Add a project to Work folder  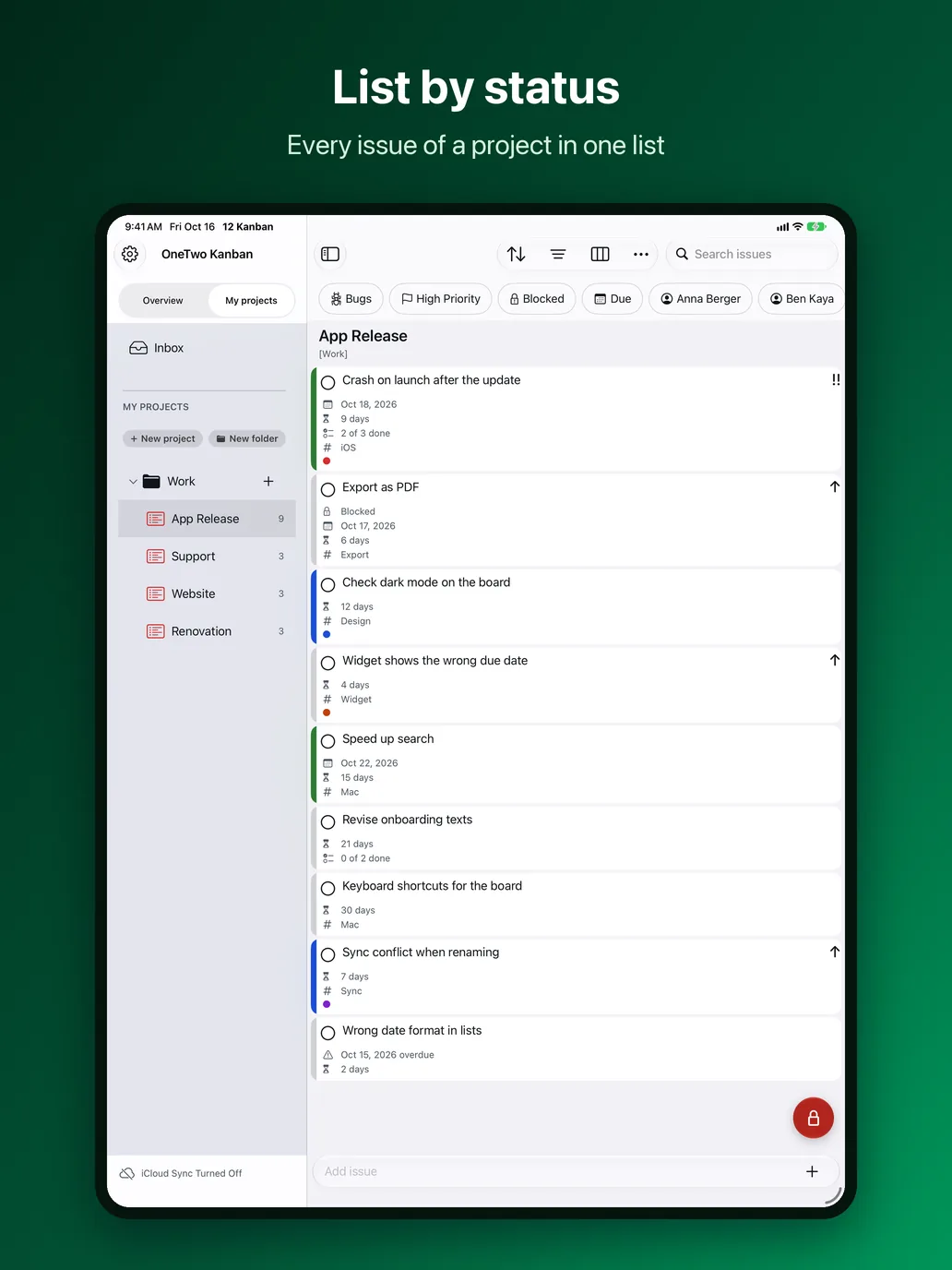[268, 481]
